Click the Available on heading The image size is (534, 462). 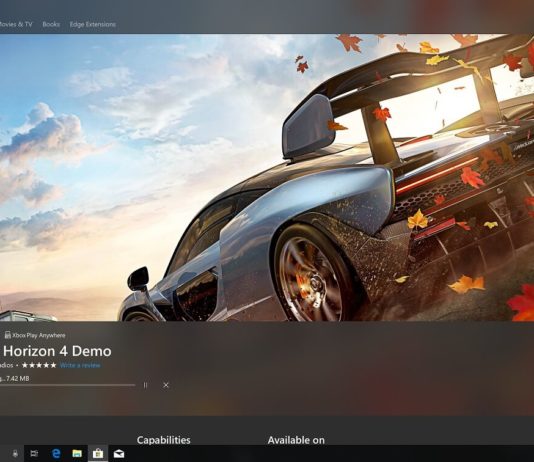(296, 440)
